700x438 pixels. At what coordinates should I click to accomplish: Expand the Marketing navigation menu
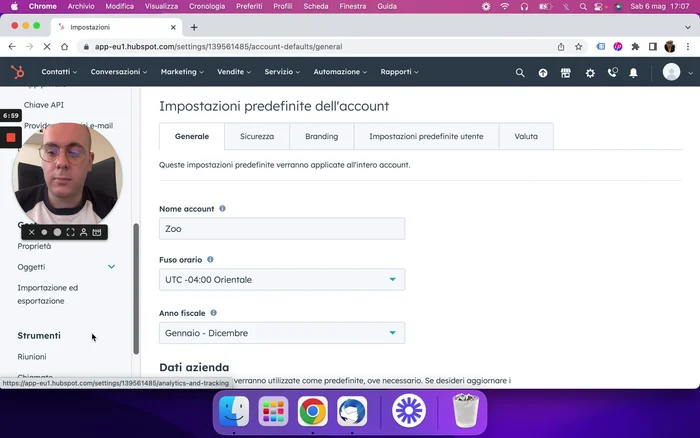pos(182,72)
